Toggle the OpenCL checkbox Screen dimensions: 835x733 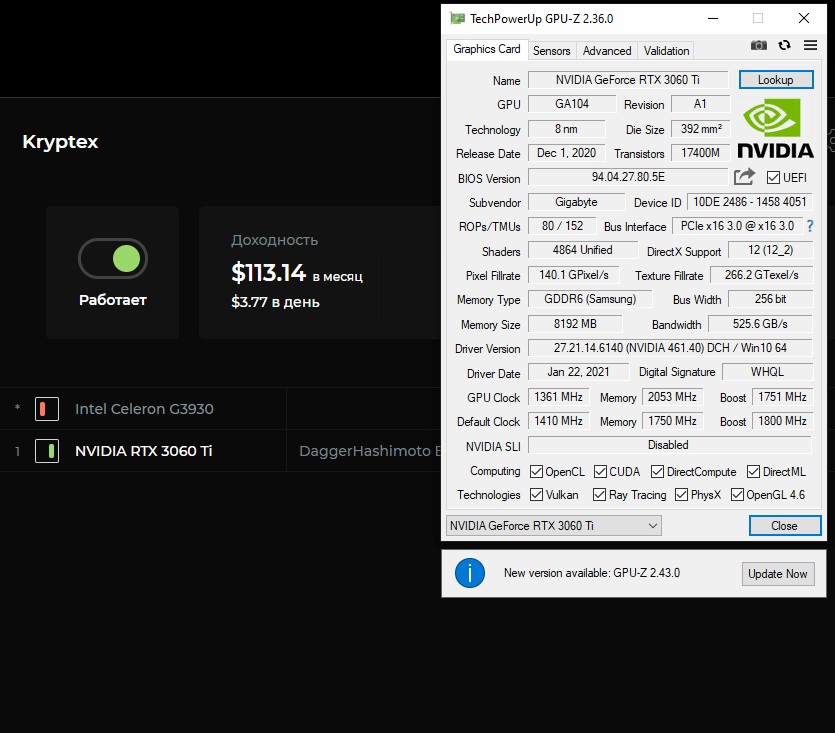[536, 471]
